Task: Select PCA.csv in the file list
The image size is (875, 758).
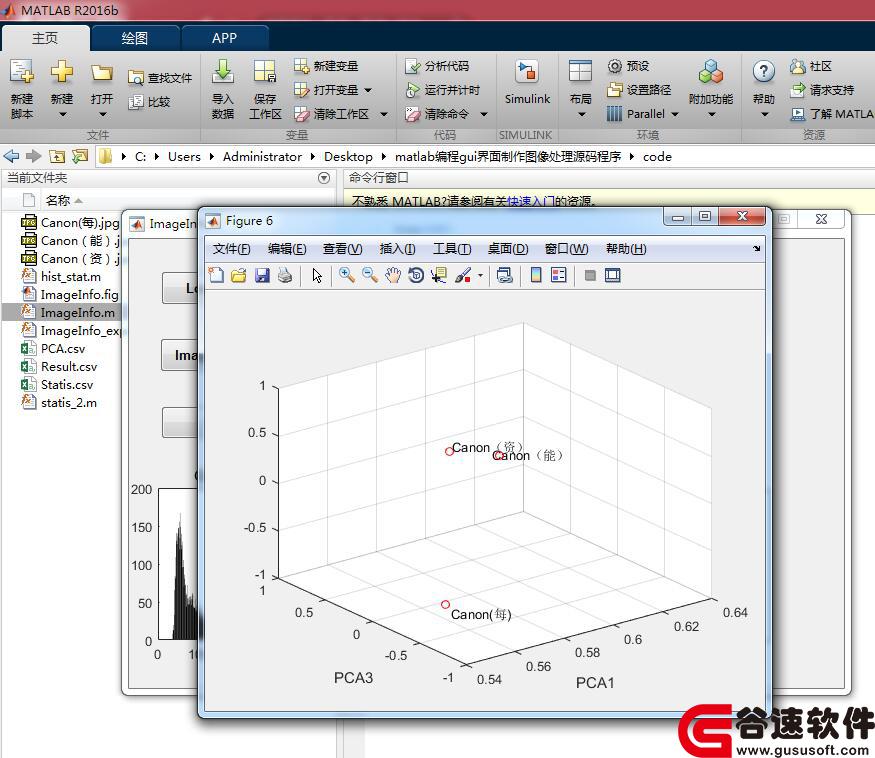Action: [x=62, y=348]
